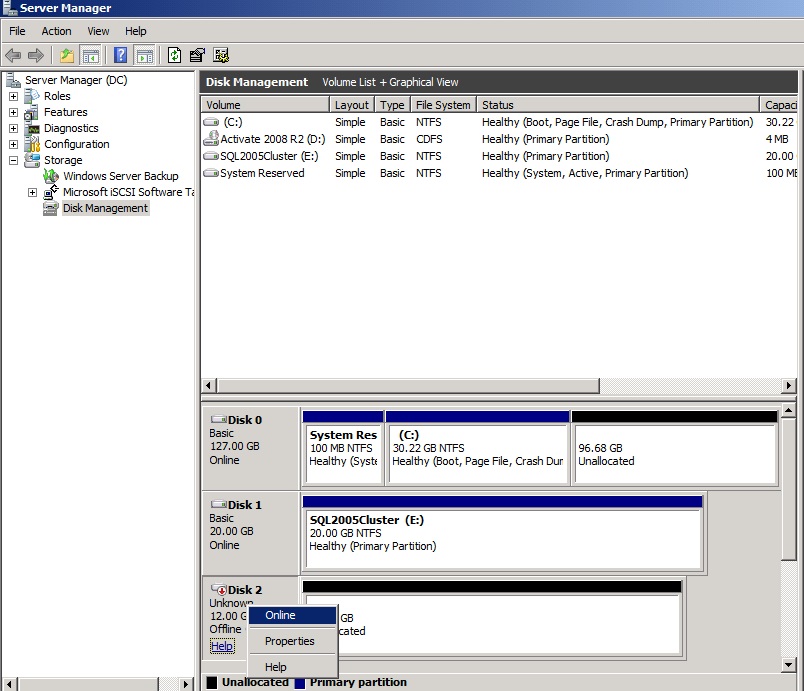Screen dimensions: 804x691
Task: Collapse the Storage tree node
Action: [13, 160]
